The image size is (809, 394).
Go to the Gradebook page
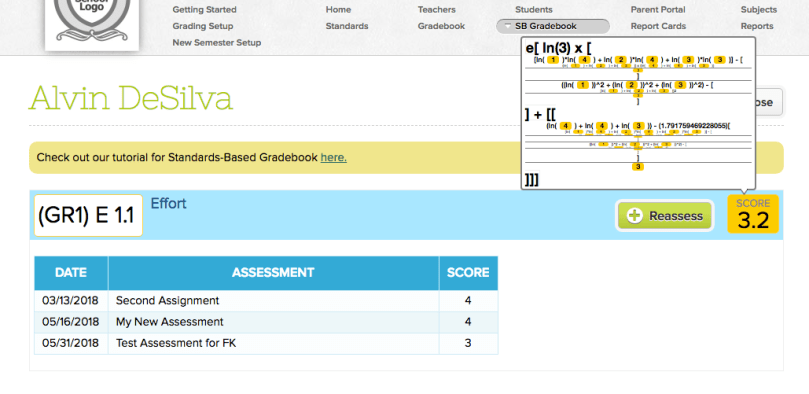tap(441, 26)
